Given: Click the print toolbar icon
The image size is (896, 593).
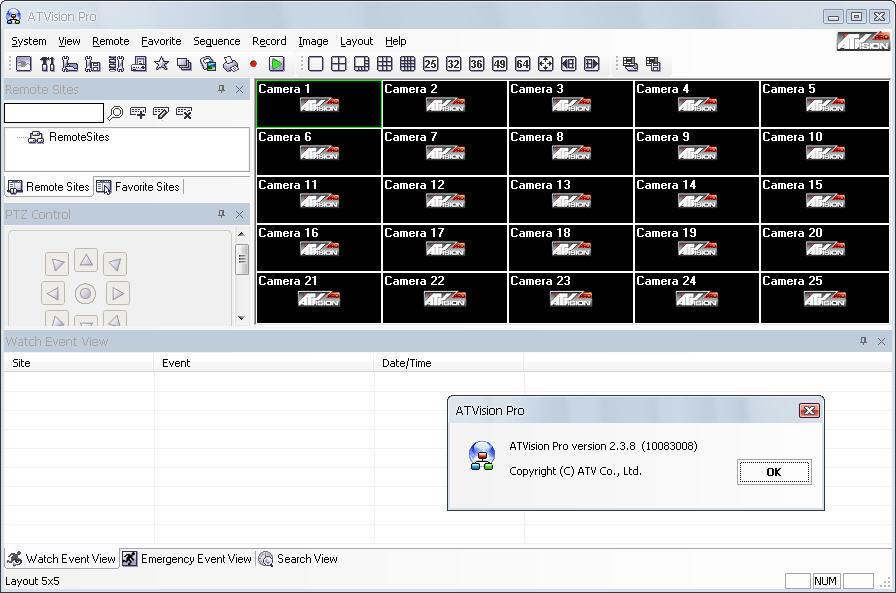Looking at the screenshot, I should click(x=231, y=63).
